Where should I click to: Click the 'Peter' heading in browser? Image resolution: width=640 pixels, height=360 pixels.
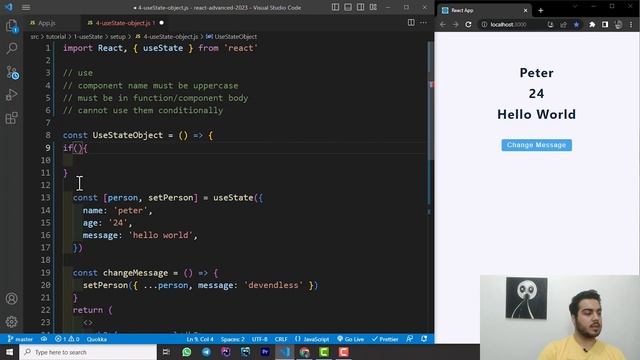click(536, 73)
